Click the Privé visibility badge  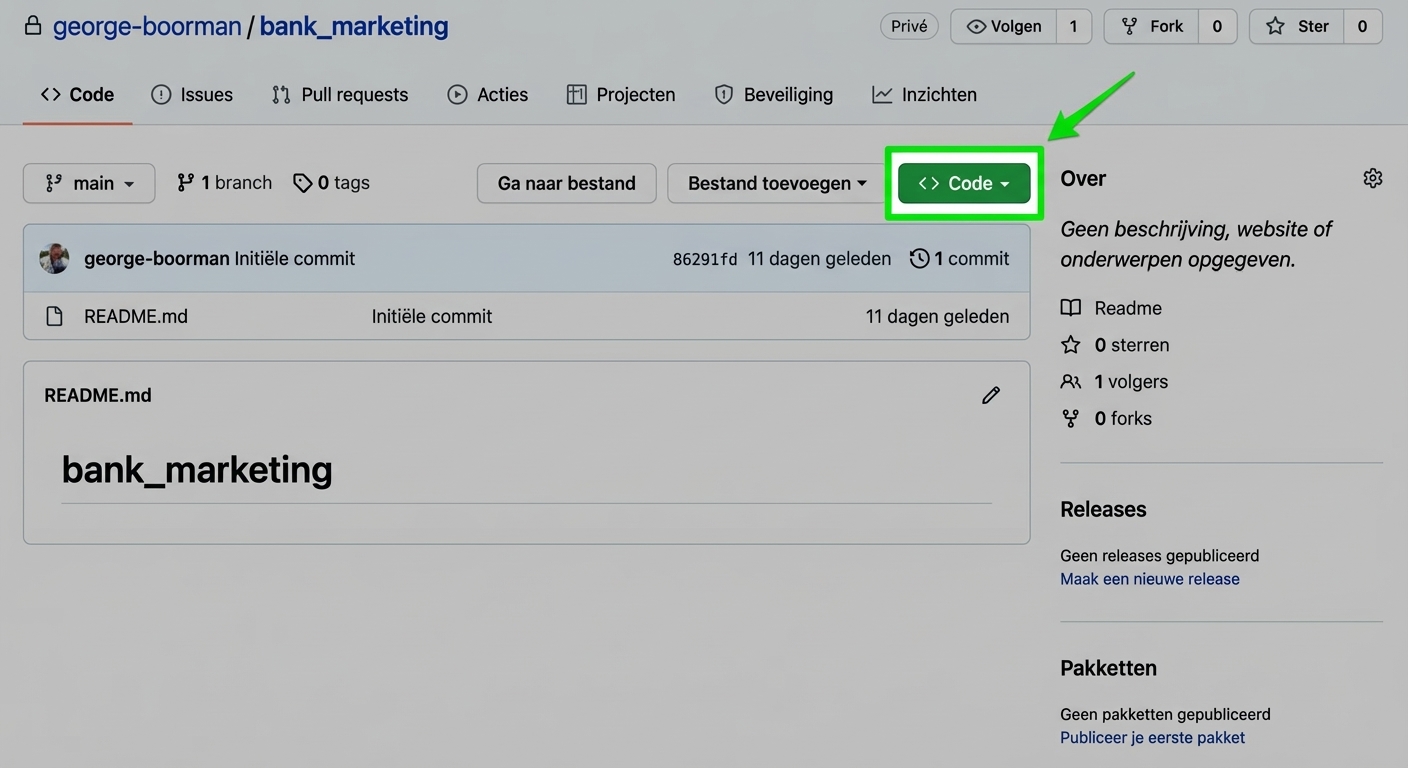tap(909, 26)
